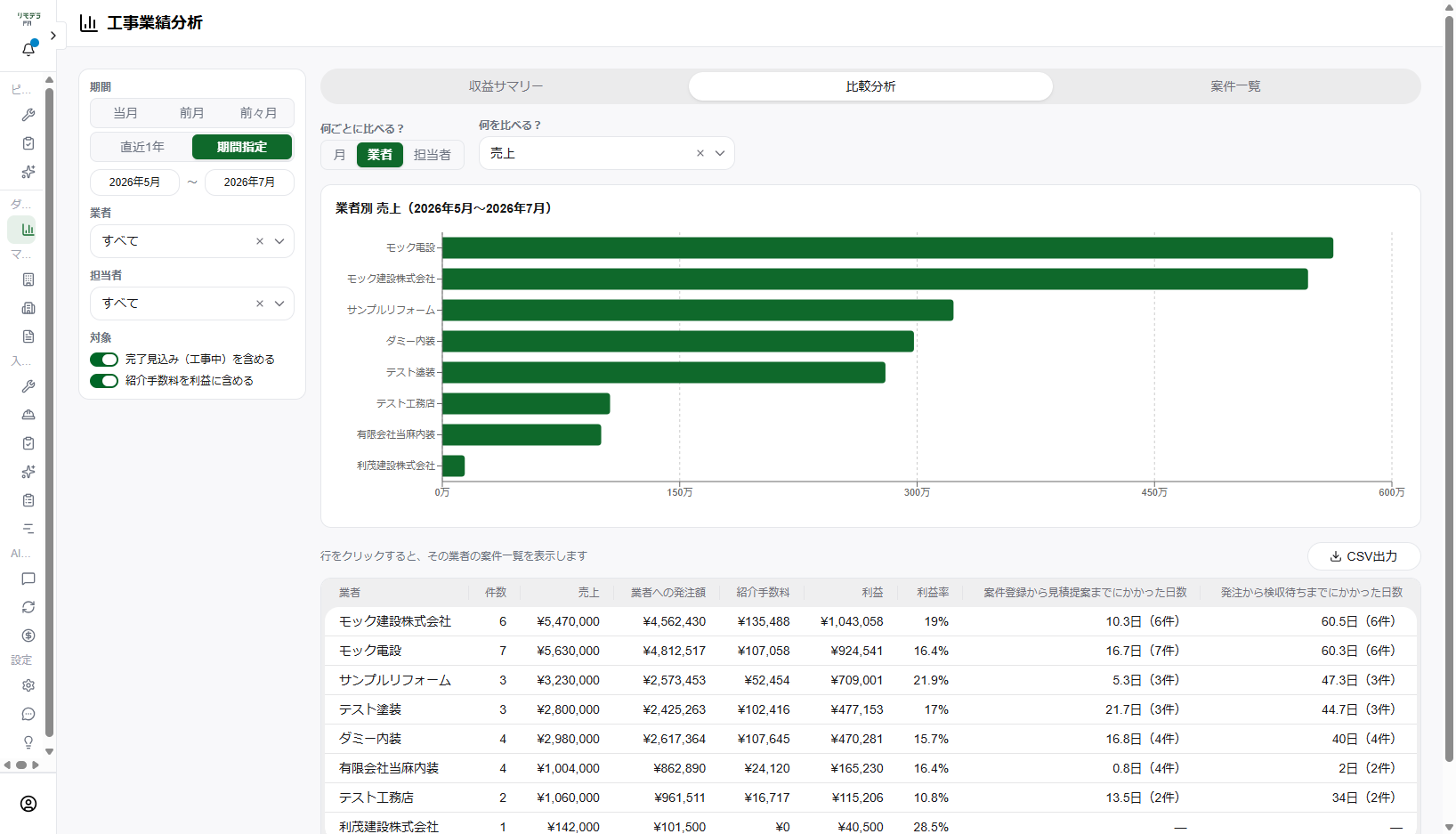Open the square chat icon under AI…

28,579
